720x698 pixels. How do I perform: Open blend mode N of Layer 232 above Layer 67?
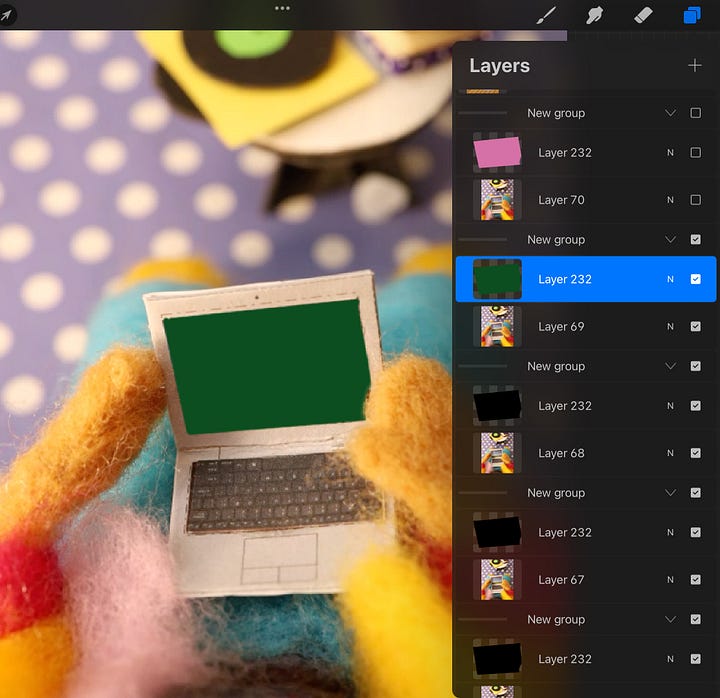(670, 533)
